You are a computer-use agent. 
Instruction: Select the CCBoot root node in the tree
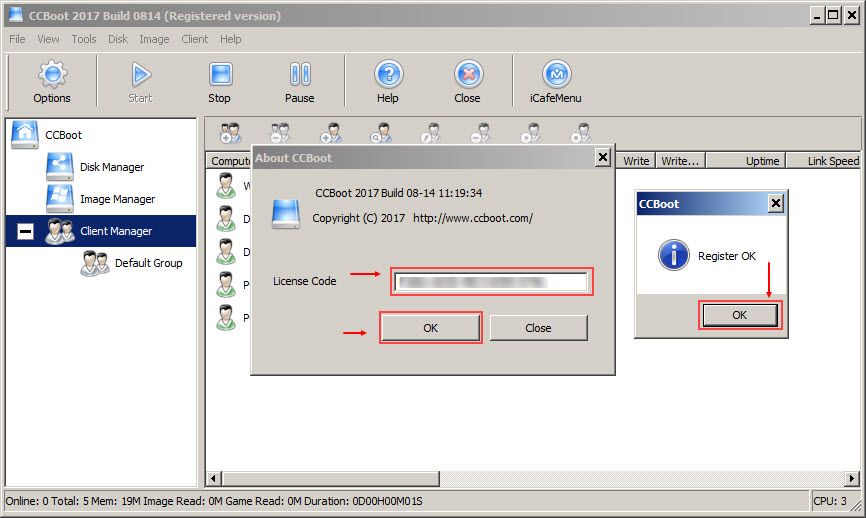(x=63, y=135)
